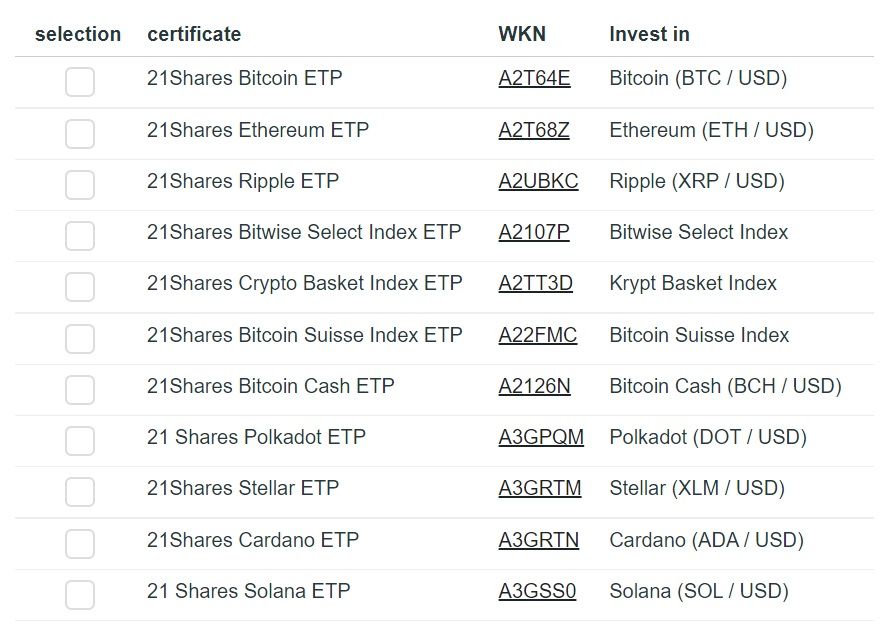885x633 pixels.
Task: Select the 21Shares Ripple ETP checkbox
Action: (80, 185)
